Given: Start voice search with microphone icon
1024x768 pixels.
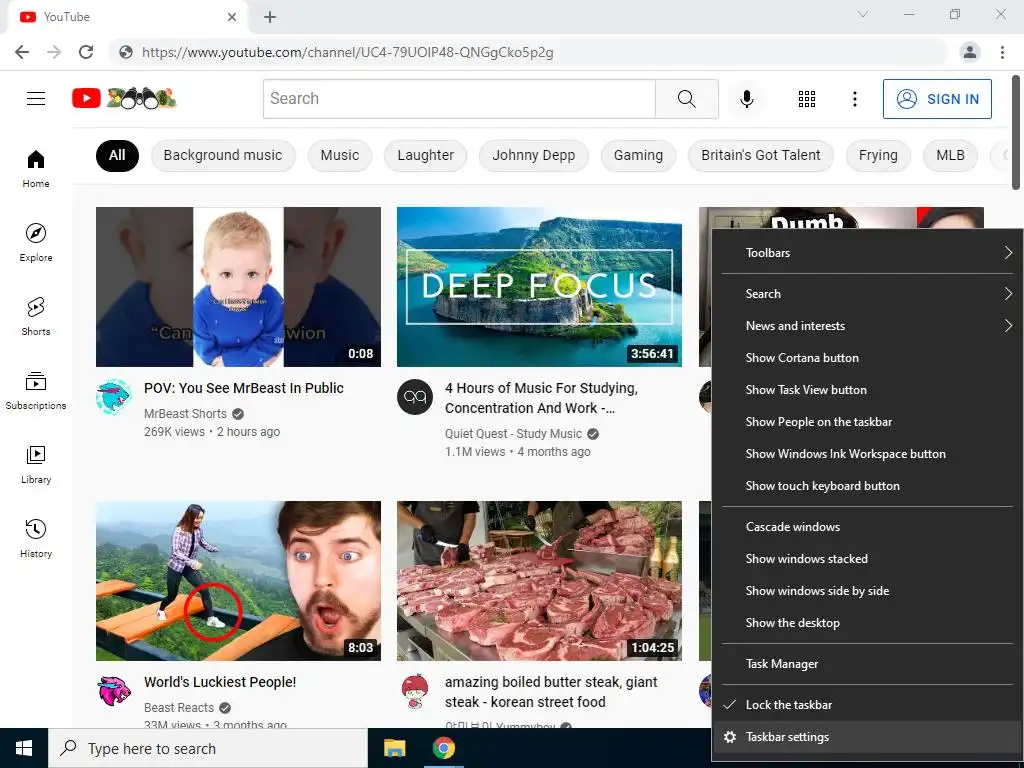Looking at the screenshot, I should (x=746, y=99).
